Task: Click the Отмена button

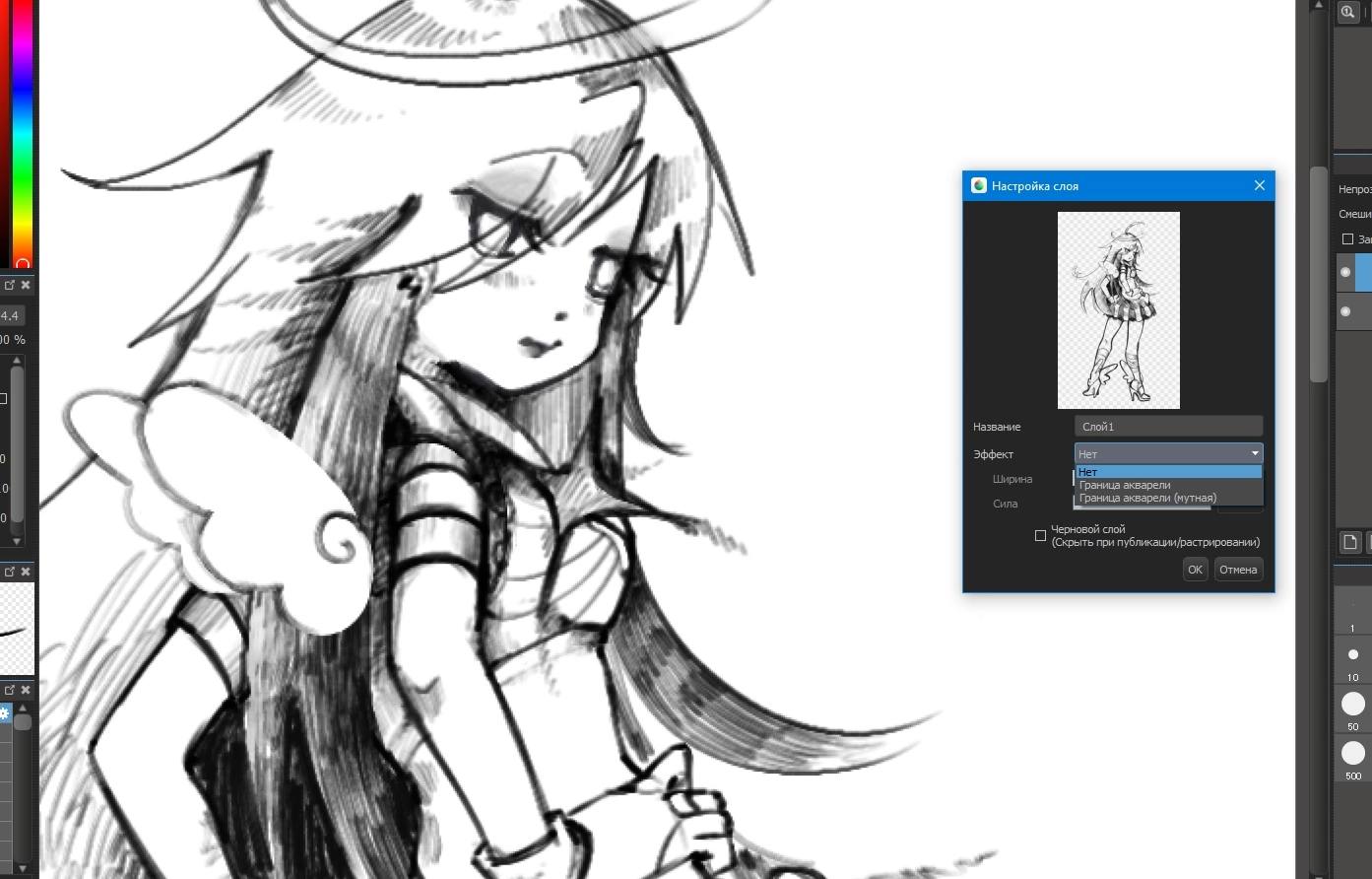Action: point(1238,570)
